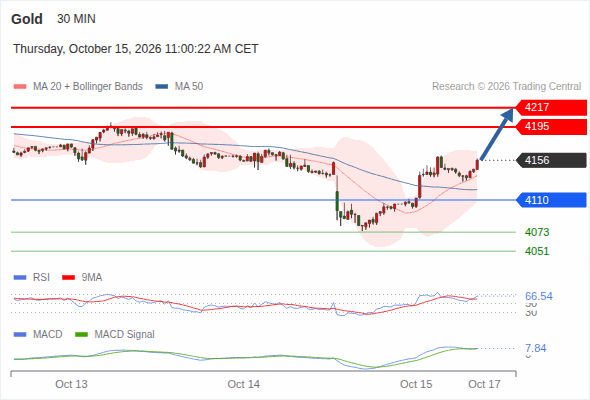The height and width of the screenshot is (400, 590).
Task: Click the blue 4110 pivot label
Action: (551, 200)
